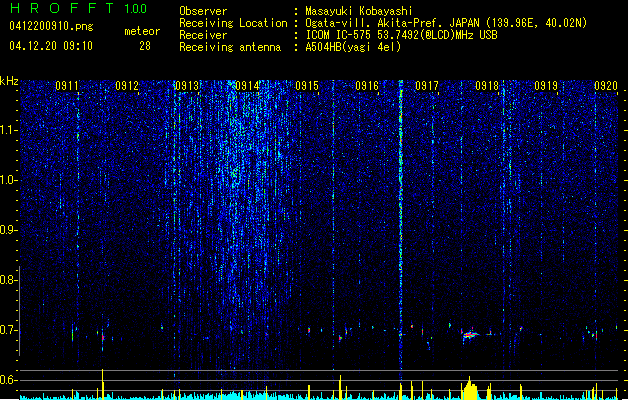Click the 0.7 kHz axis label
This screenshot has height=400, width=629.
[x=8, y=330]
